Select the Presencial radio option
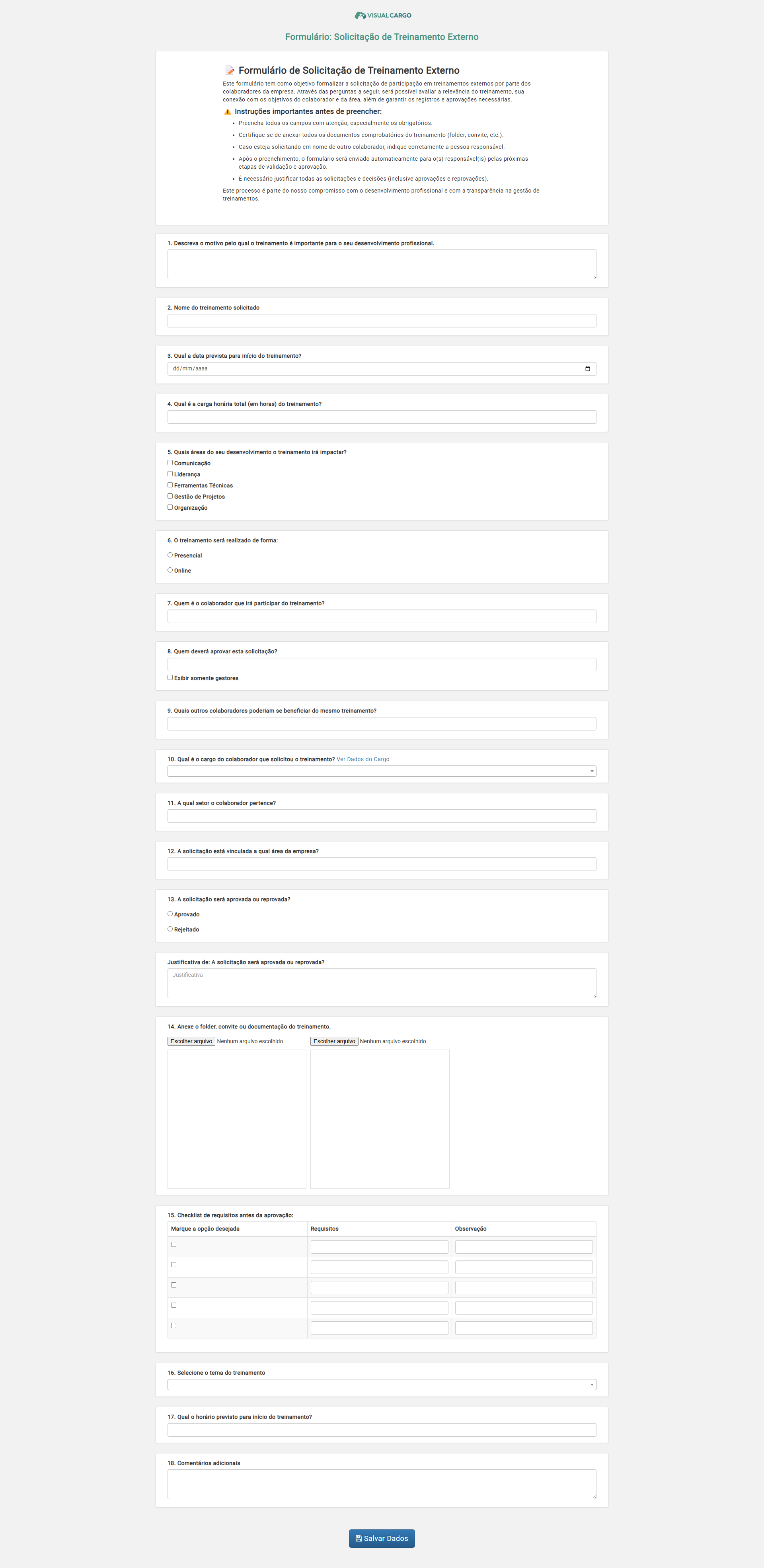The height and width of the screenshot is (1568, 764). pos(170,555)
